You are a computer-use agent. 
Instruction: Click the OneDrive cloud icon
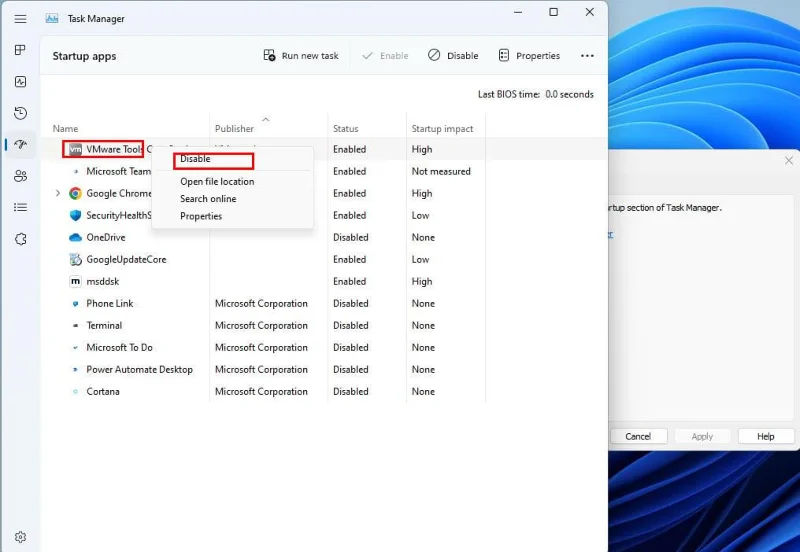[x=76, y=237]
